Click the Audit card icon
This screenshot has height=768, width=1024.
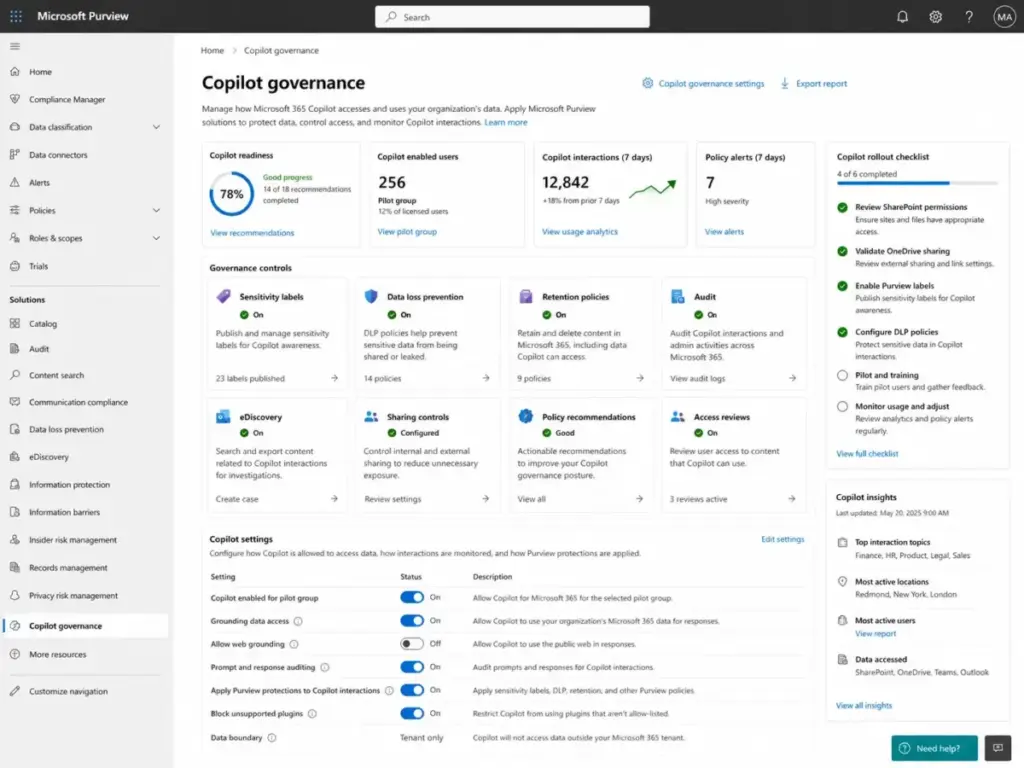(677, 296)
